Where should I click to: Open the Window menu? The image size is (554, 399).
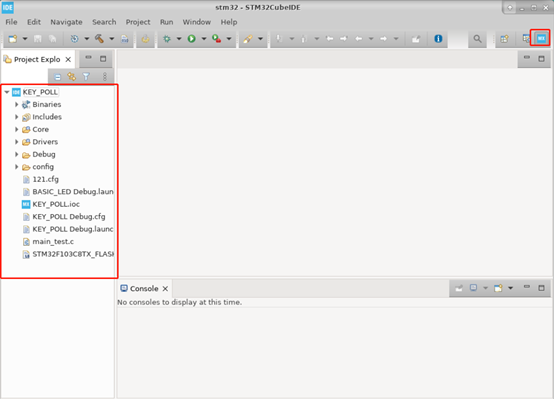pyautogui.click(x=196, y=22)
